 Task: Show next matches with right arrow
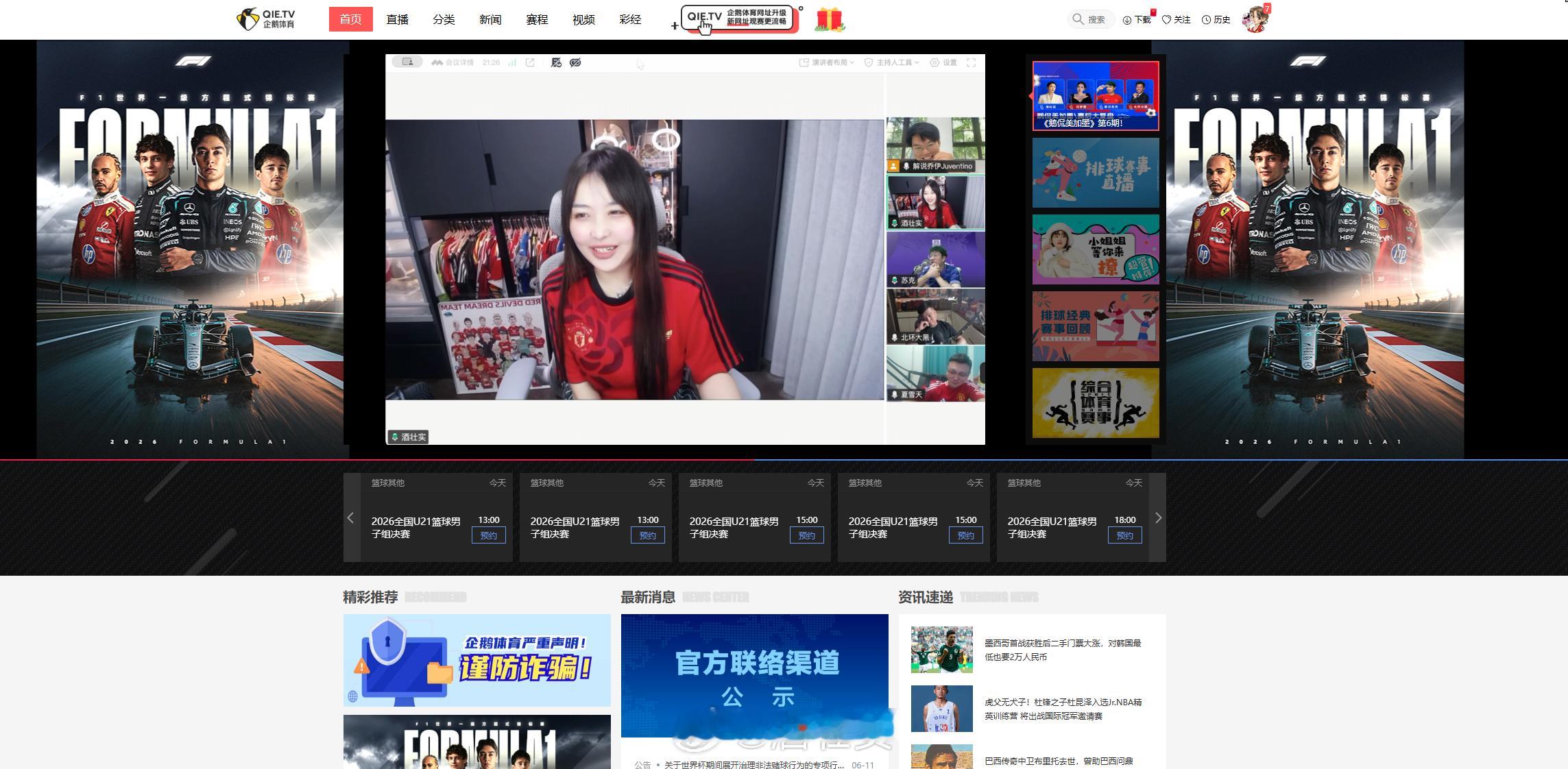coord(1158,517)
